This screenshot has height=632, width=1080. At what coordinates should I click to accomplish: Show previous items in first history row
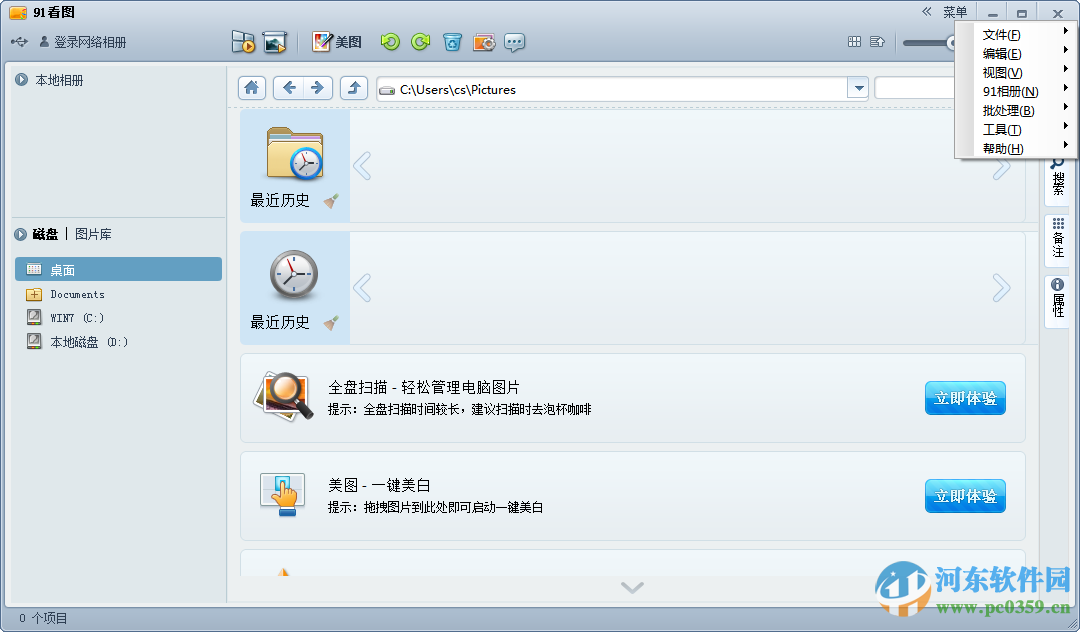coord(362,165)
